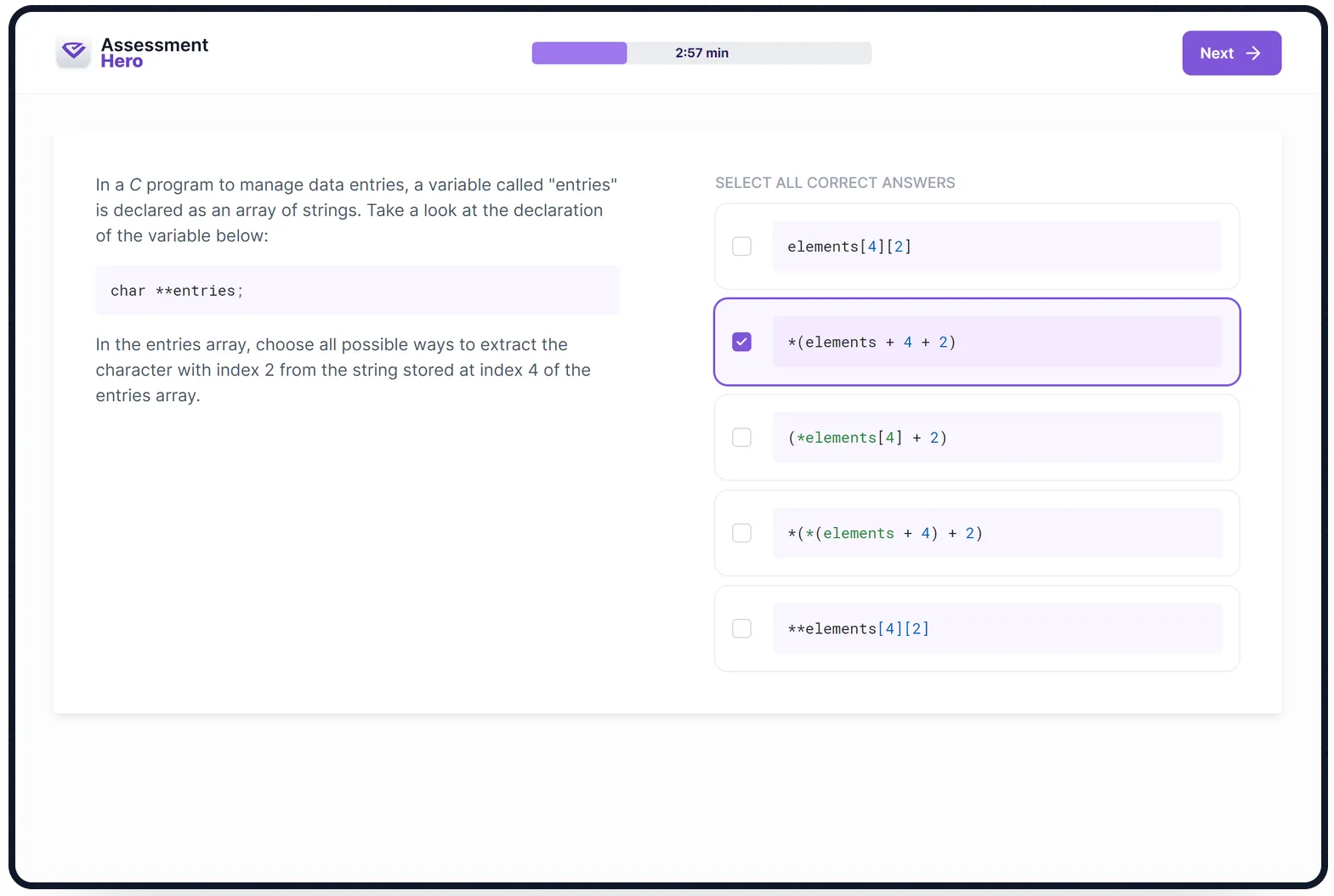Click the timer progress bar showing 2:57 min
Screen dimensions: 1334x896
click(x=701, y=53)
